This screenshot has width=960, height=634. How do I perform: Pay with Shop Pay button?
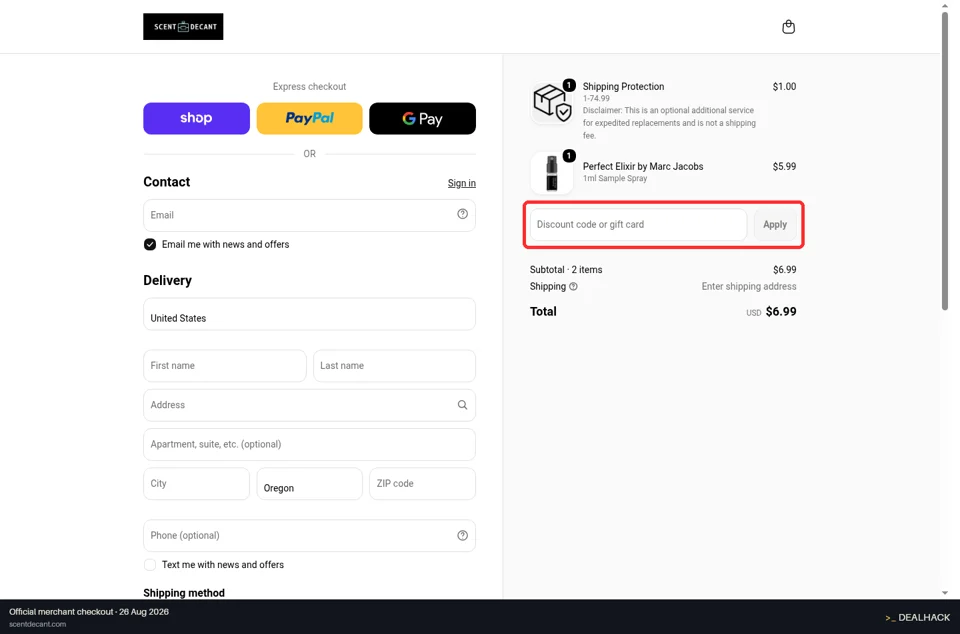click(x=197, y=118)
